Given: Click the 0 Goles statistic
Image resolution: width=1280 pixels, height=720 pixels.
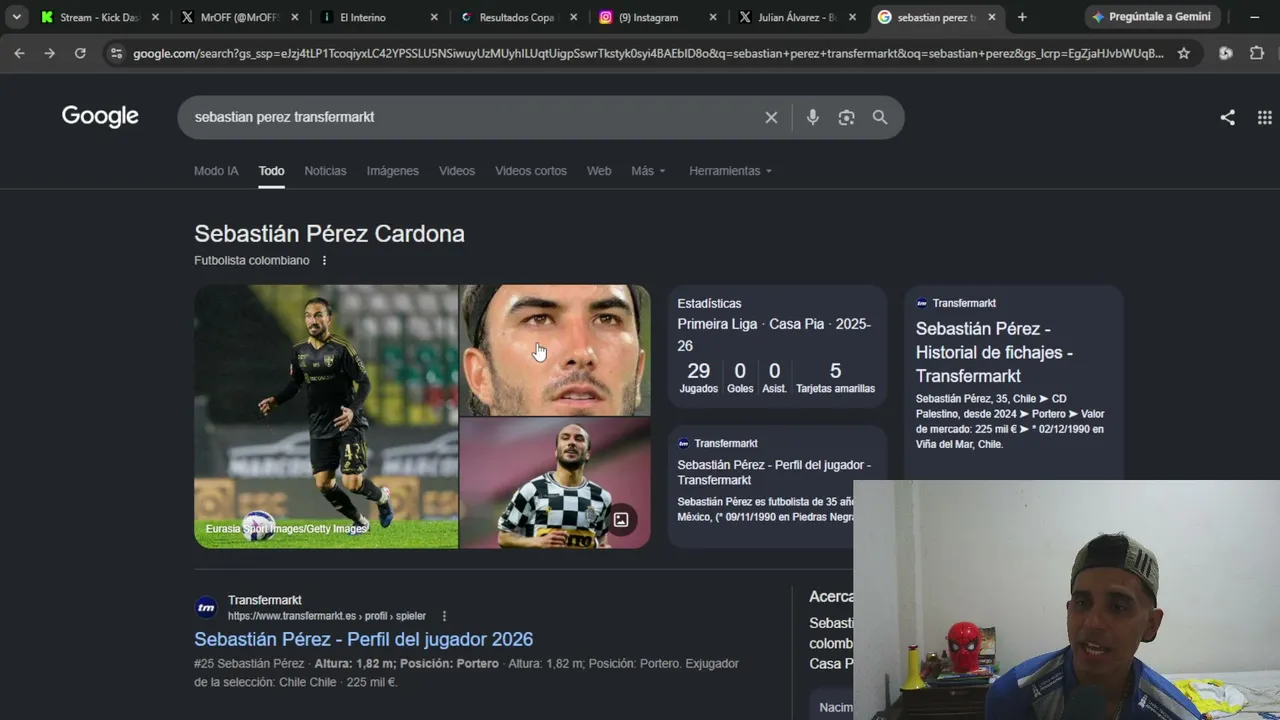Looking at the screenshot, I should click(740, 377).
